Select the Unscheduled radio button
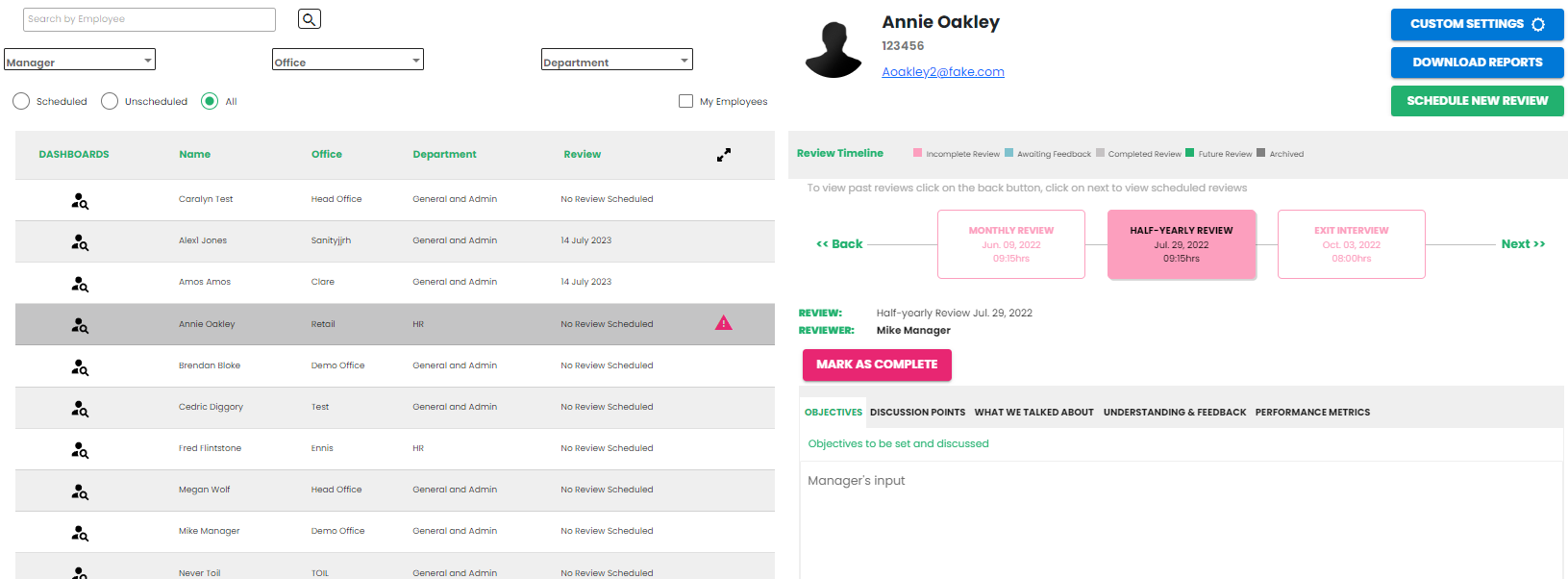Screen dimensions: 1568x579 coord(110,101)
